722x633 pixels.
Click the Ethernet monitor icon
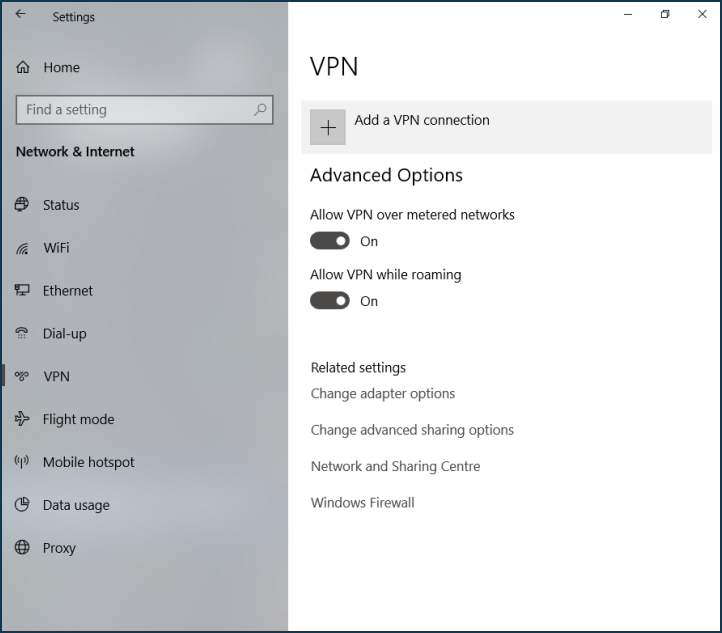22,291
